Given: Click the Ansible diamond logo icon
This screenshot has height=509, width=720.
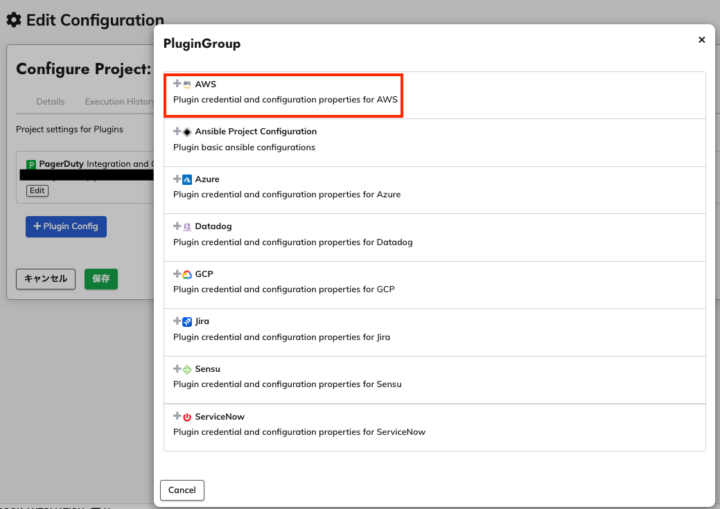Looking at the screenshot, I should coord(187,132).
